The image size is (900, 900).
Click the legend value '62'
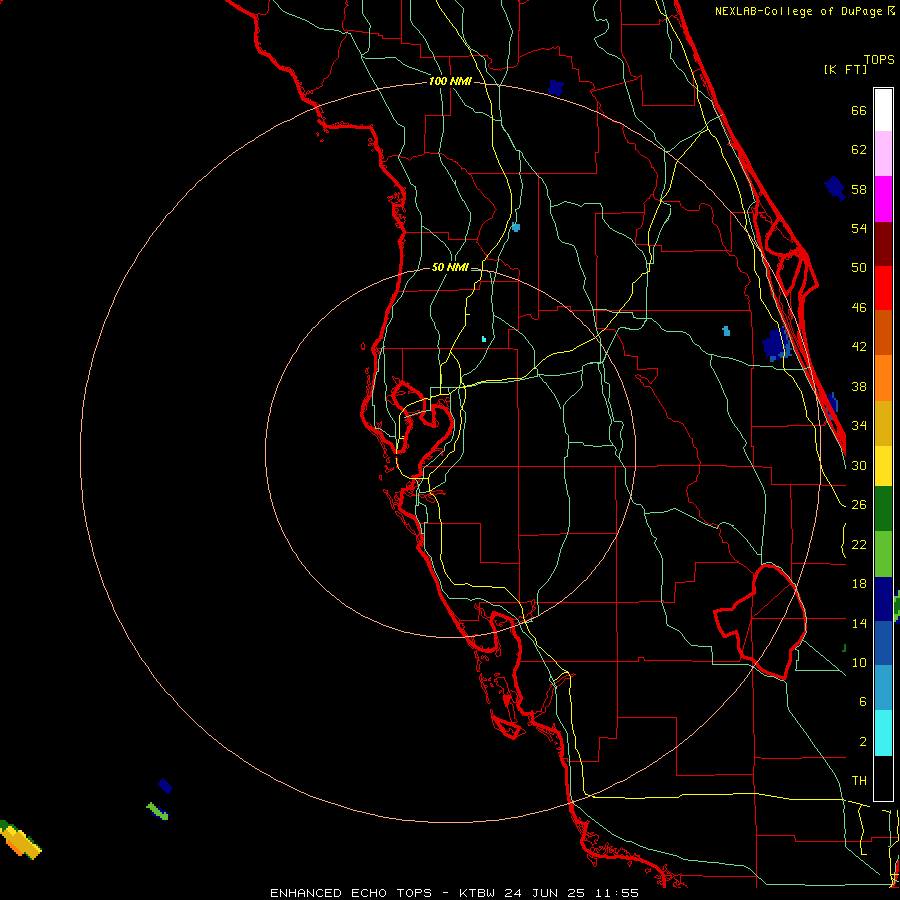[859, 150]
